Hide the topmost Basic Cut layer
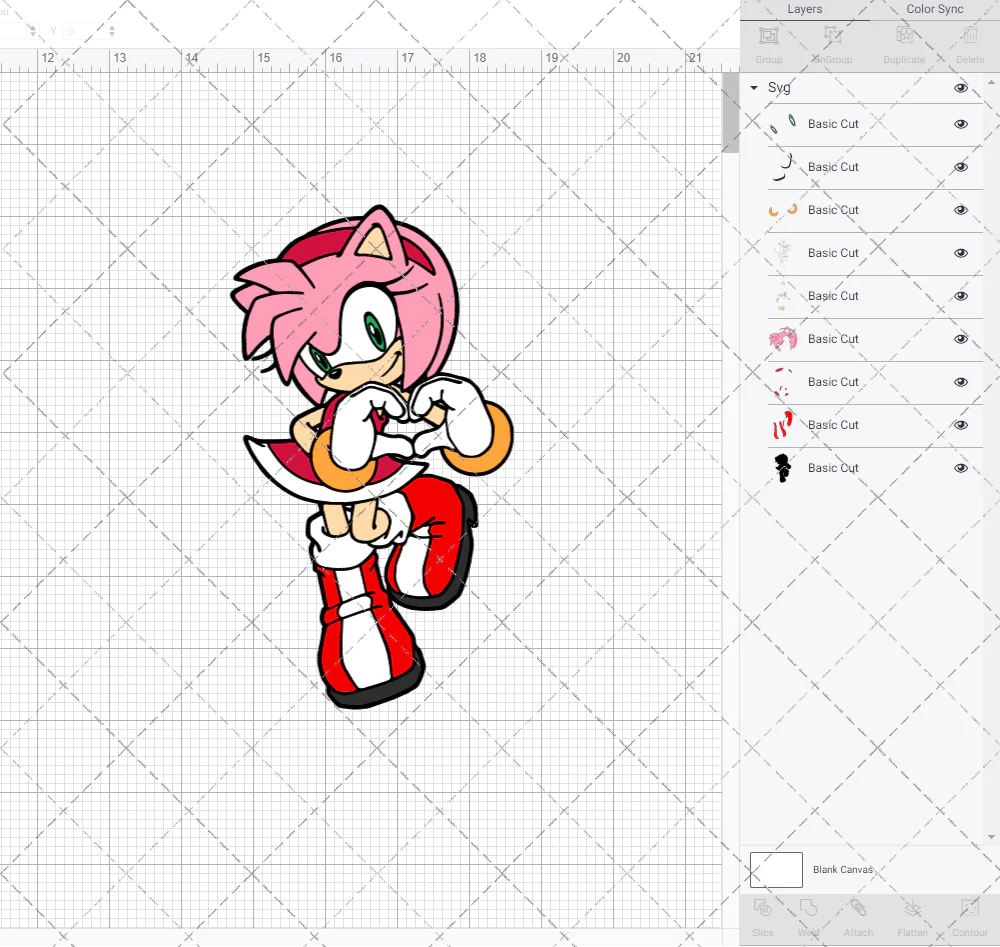1000x947 pixels. 960,123
